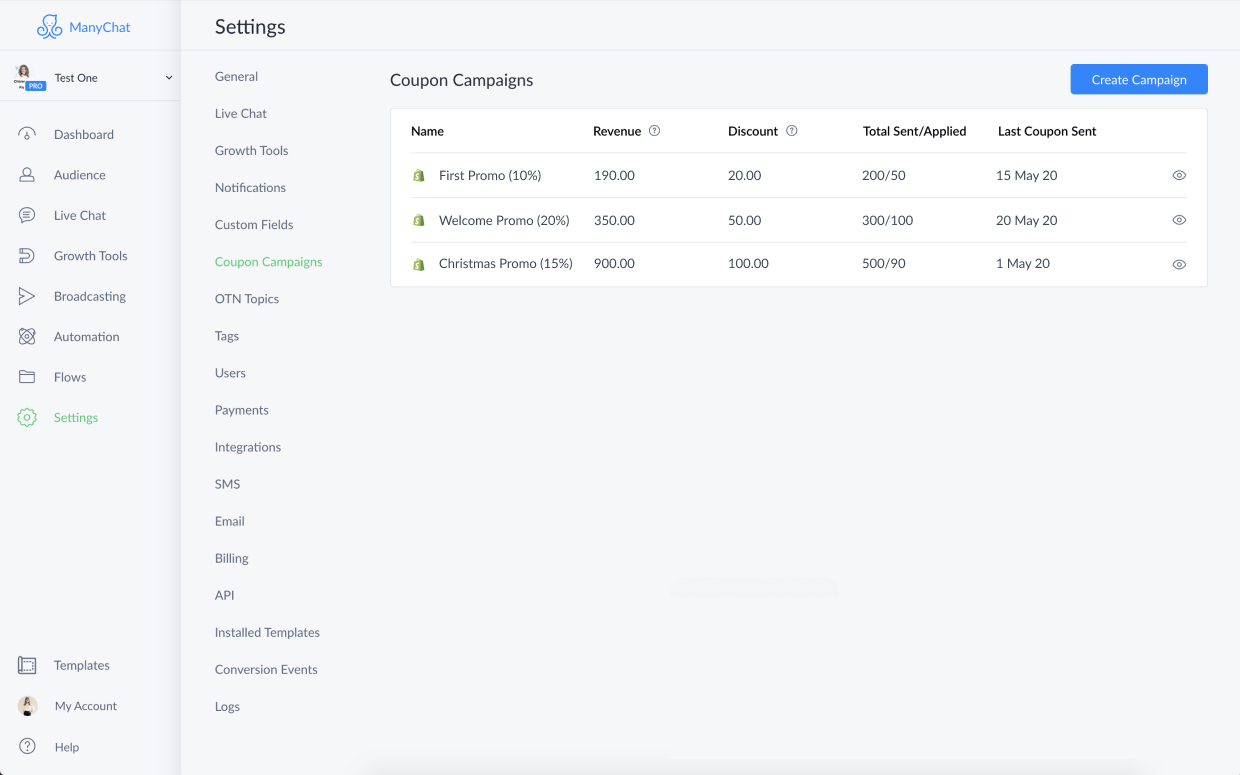The image size is (1240, 775).
Task: Click Shopify icon beside Welcome Promo (20%)
Action: [x=419, y=220]
